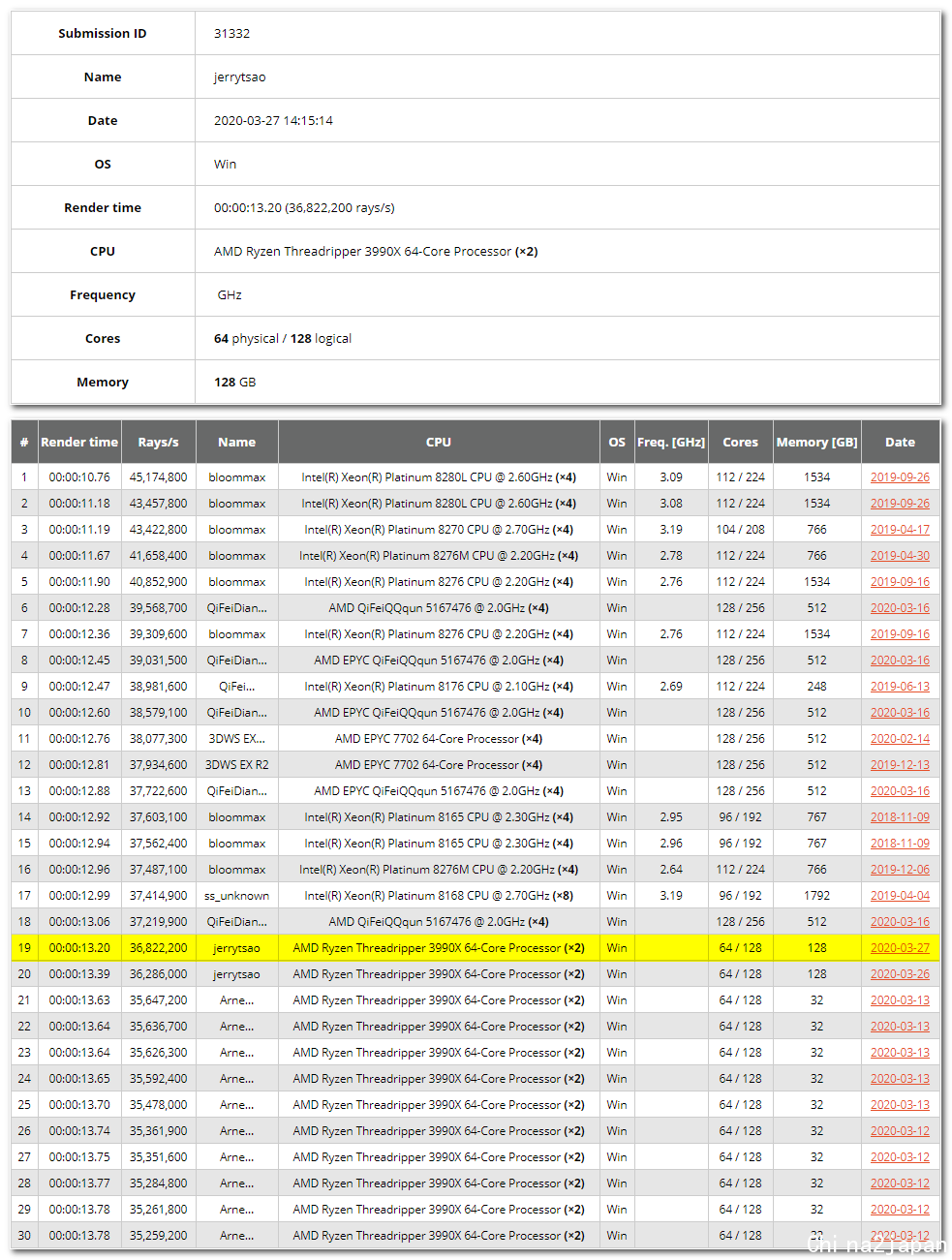This screenshot has width=952, height=1260.
Task: Open the 2019-09-26 date link in row 2
Action: click(x=899, y=504)
